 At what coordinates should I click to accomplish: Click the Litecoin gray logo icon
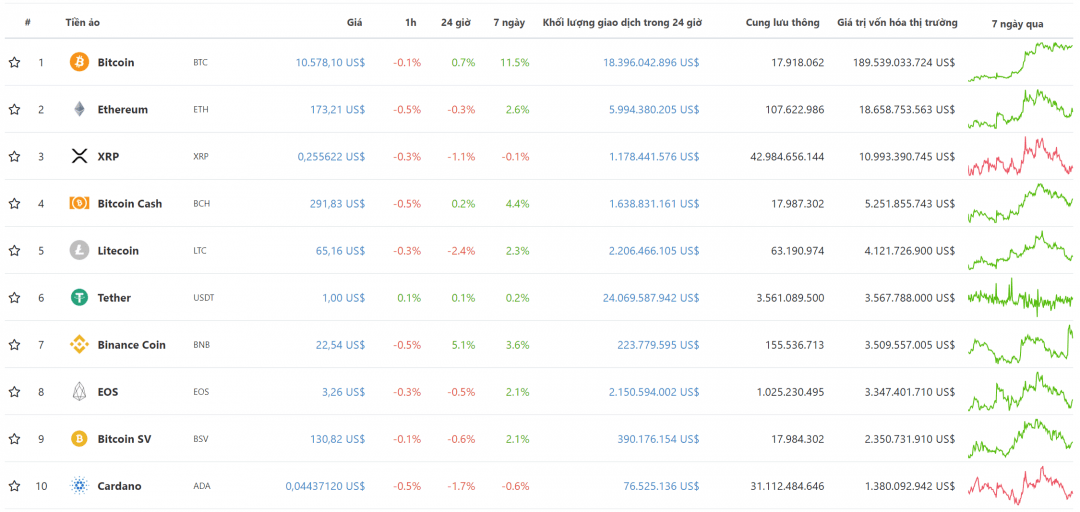tap(79, 250)
